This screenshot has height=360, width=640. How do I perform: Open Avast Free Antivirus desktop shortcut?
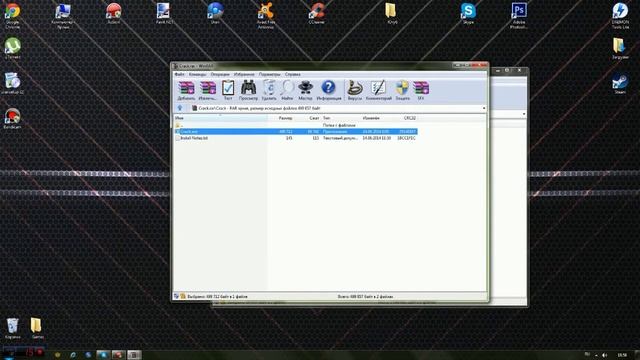click(x=266, y=15)
